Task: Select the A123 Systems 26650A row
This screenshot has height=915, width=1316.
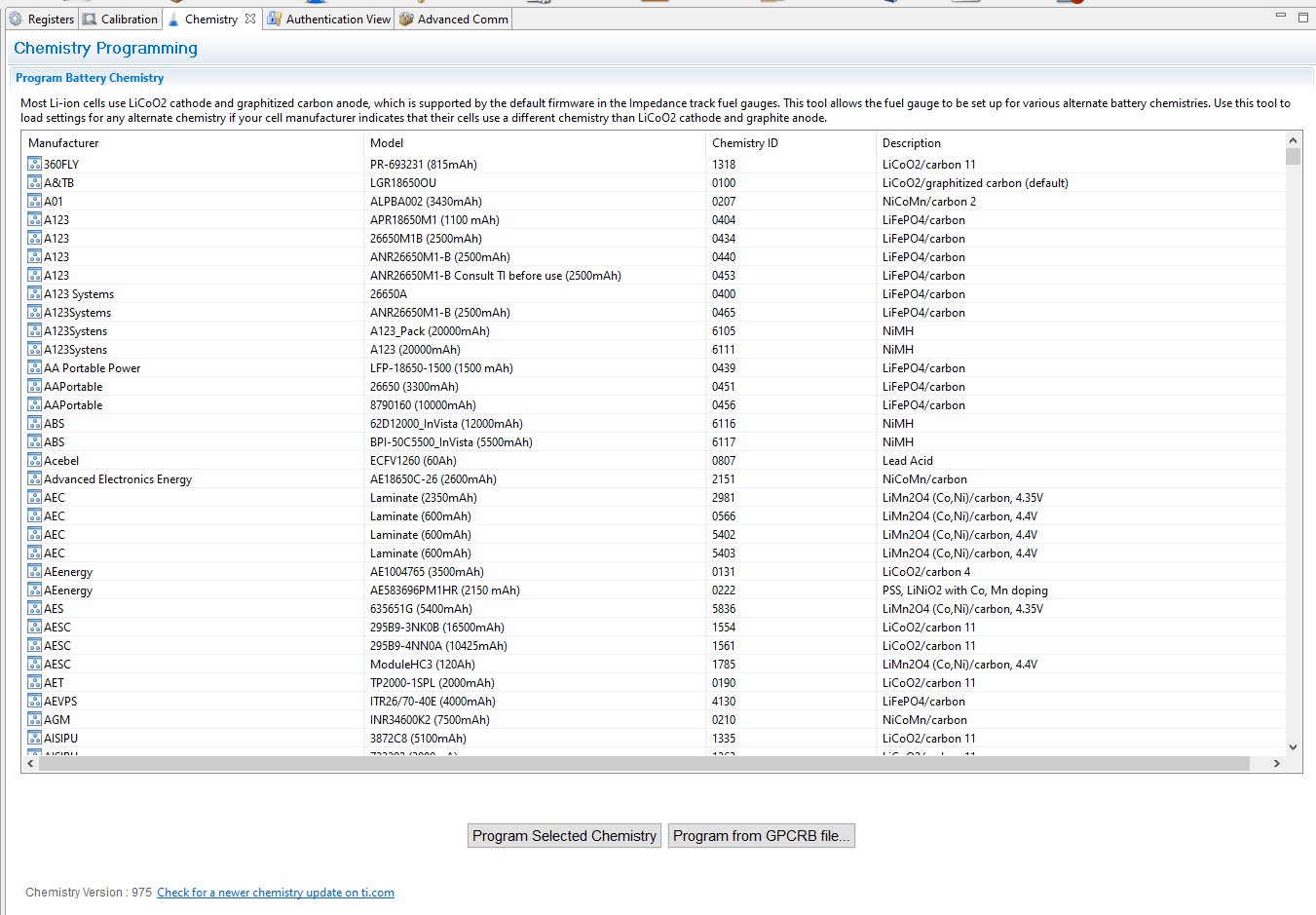Action: [x=390, y=293]
